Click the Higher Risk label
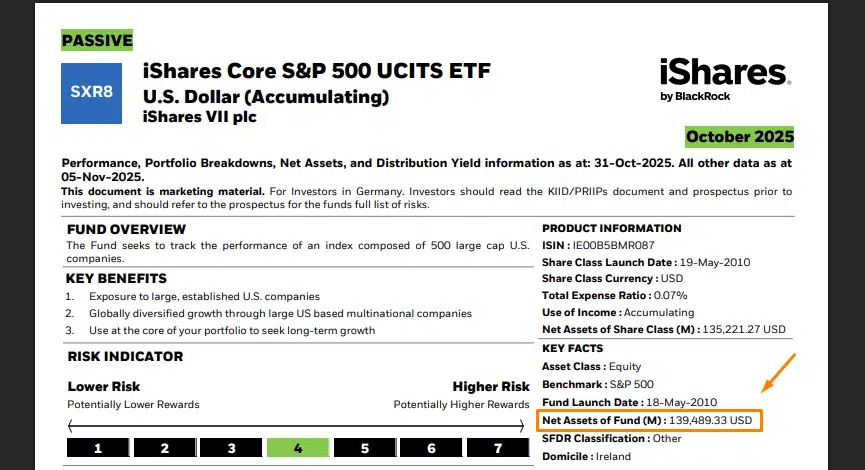 click(x=490, y=386)
